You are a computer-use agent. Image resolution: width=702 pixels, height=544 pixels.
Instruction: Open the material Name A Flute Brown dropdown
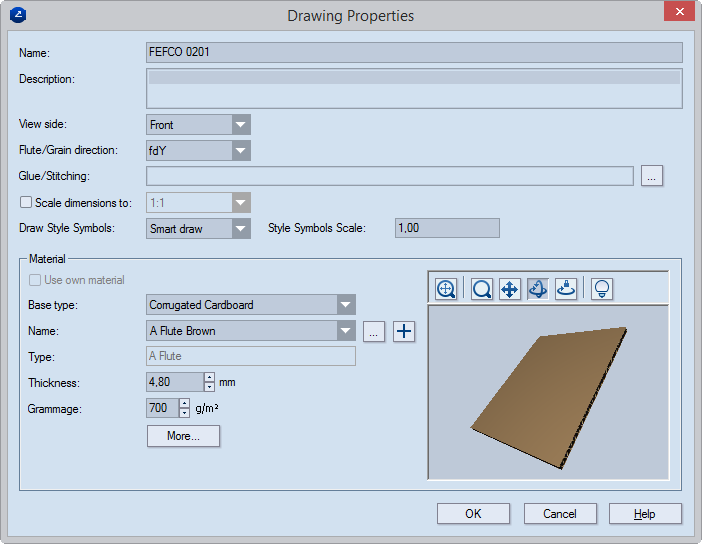[345, 331]
